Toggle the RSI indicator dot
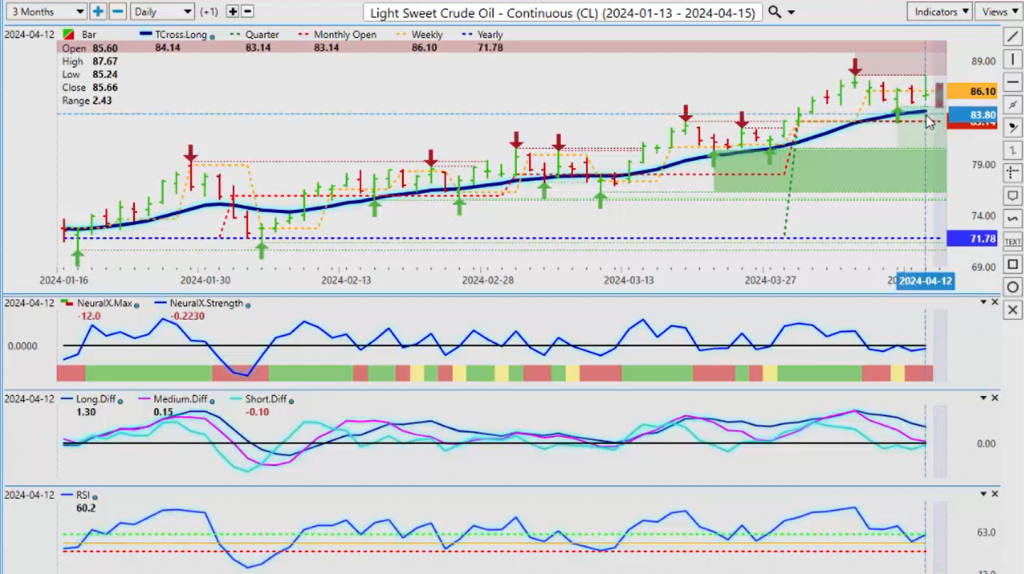 click(x=95, y=497)
